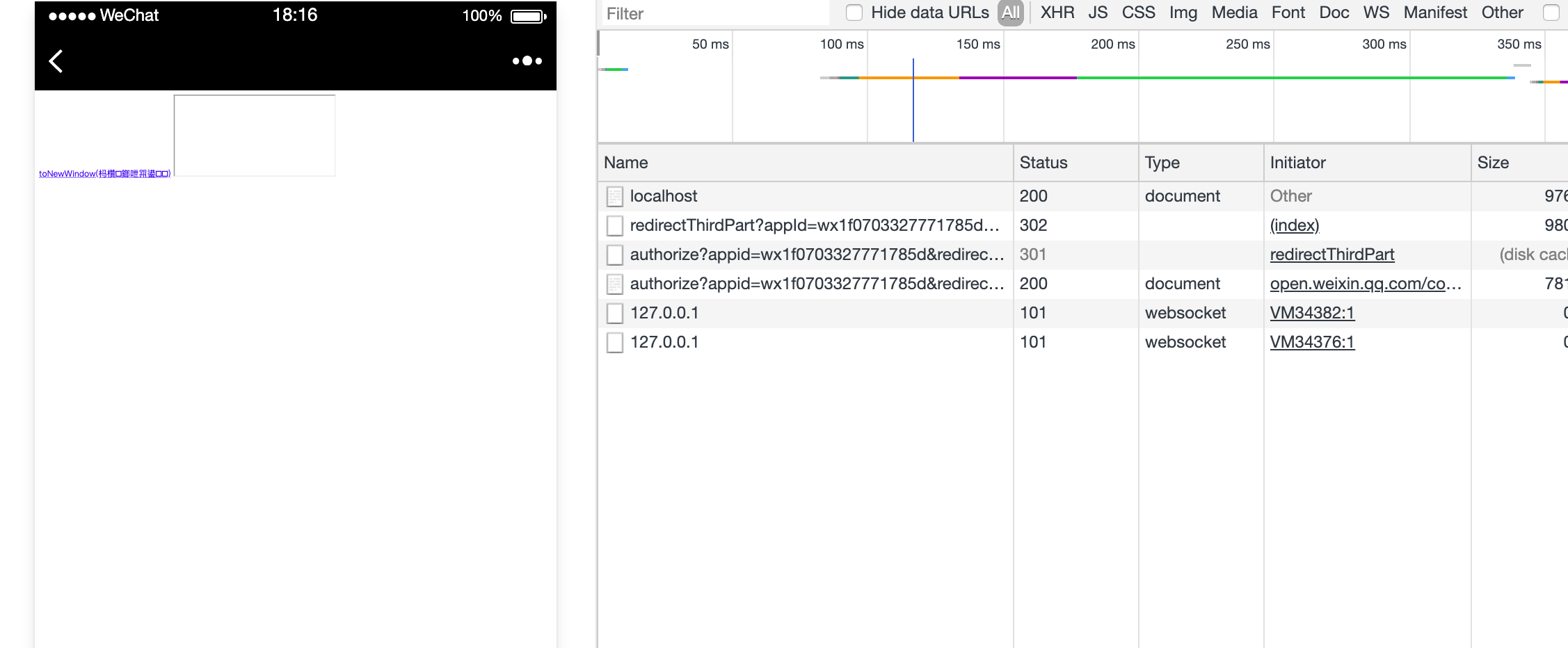Open the (index) initiator link
The image size is (1568, 648).
(x=1295, y=225)
